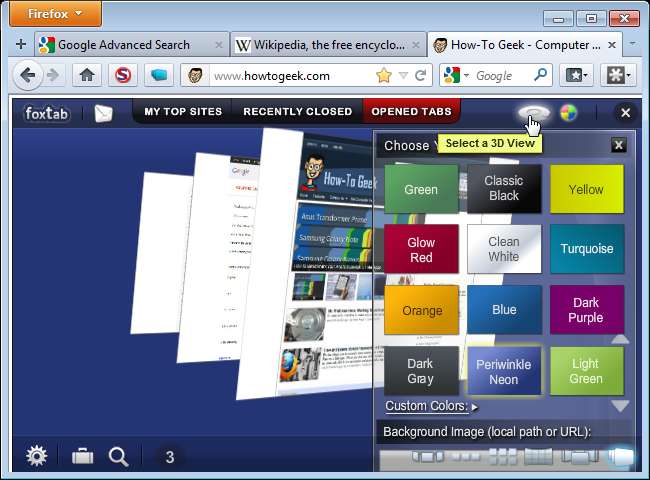This screenshot has height=480, width=650.
Task: Open the bookmarks menu button
Action: coord(576,75)
